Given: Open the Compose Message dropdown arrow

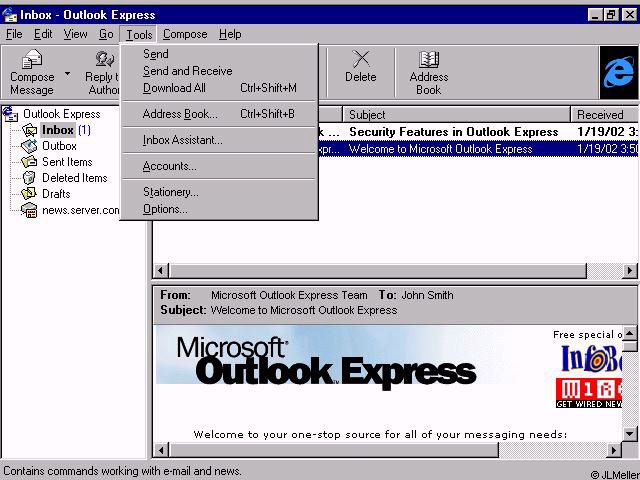Looking at the screenshot, I should click(x=67, y=74).
